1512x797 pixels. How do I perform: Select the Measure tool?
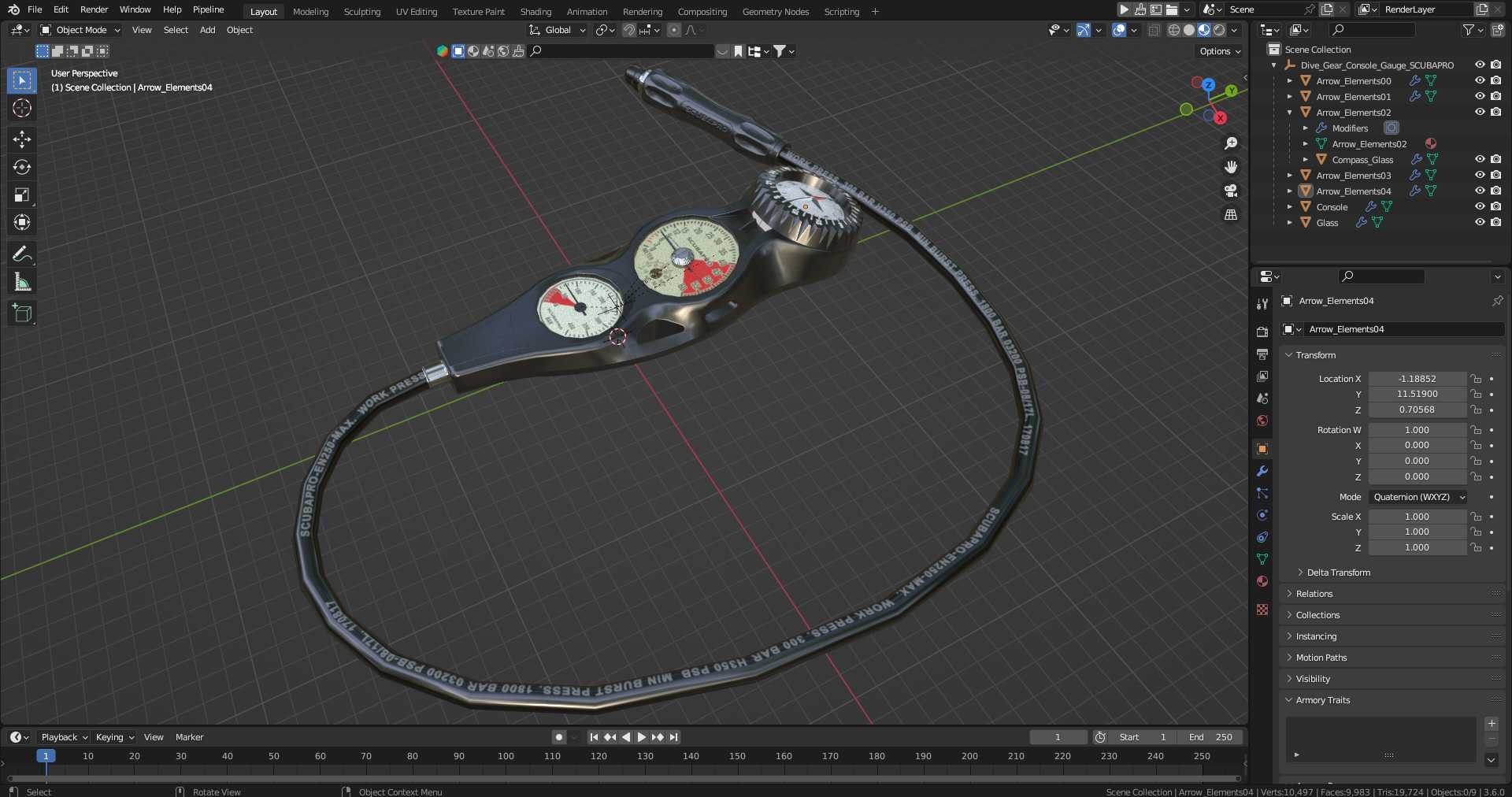coord(22,281)
